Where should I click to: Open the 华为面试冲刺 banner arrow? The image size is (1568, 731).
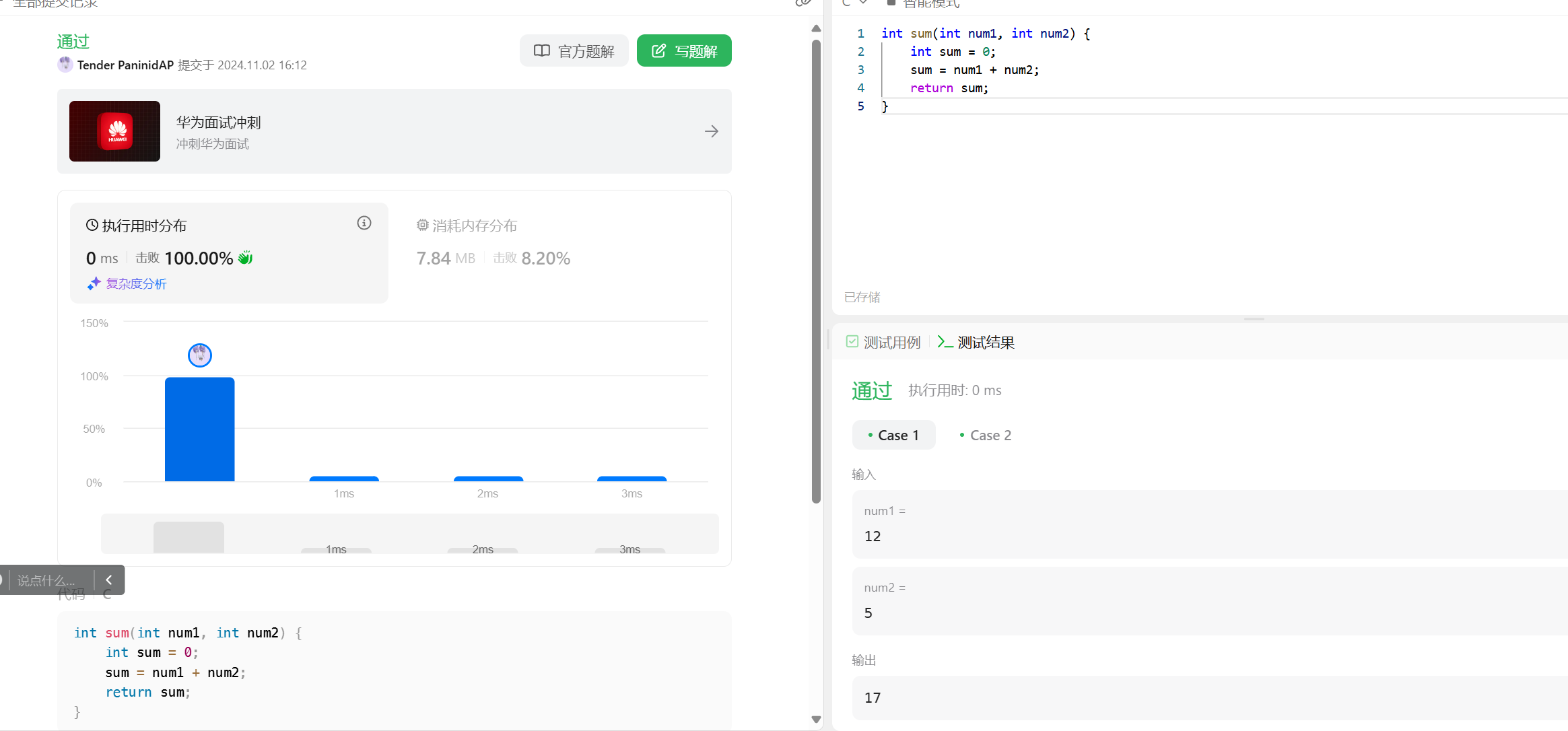pos(711,131)
